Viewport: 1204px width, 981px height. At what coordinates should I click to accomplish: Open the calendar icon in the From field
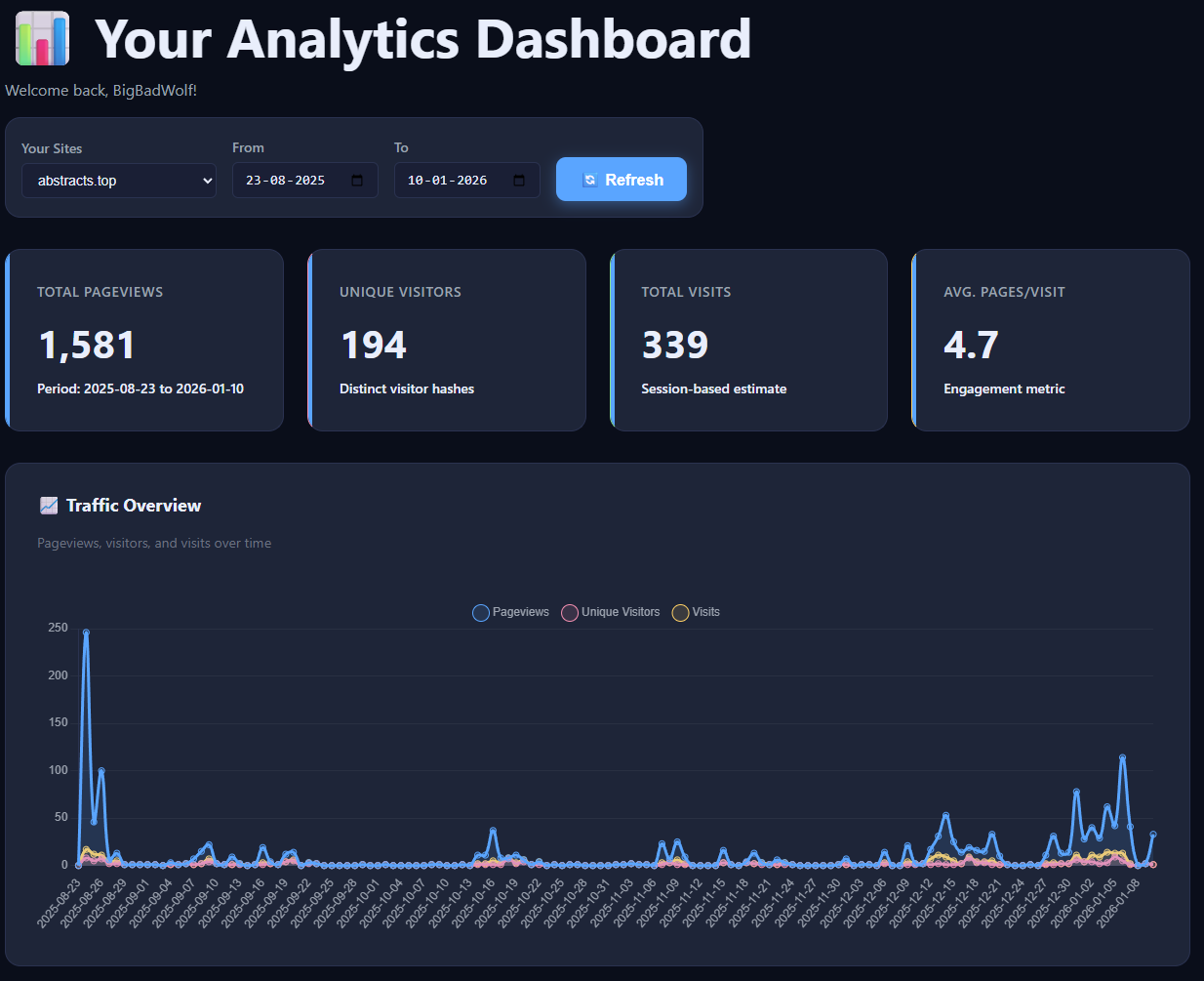click(359, 180)
